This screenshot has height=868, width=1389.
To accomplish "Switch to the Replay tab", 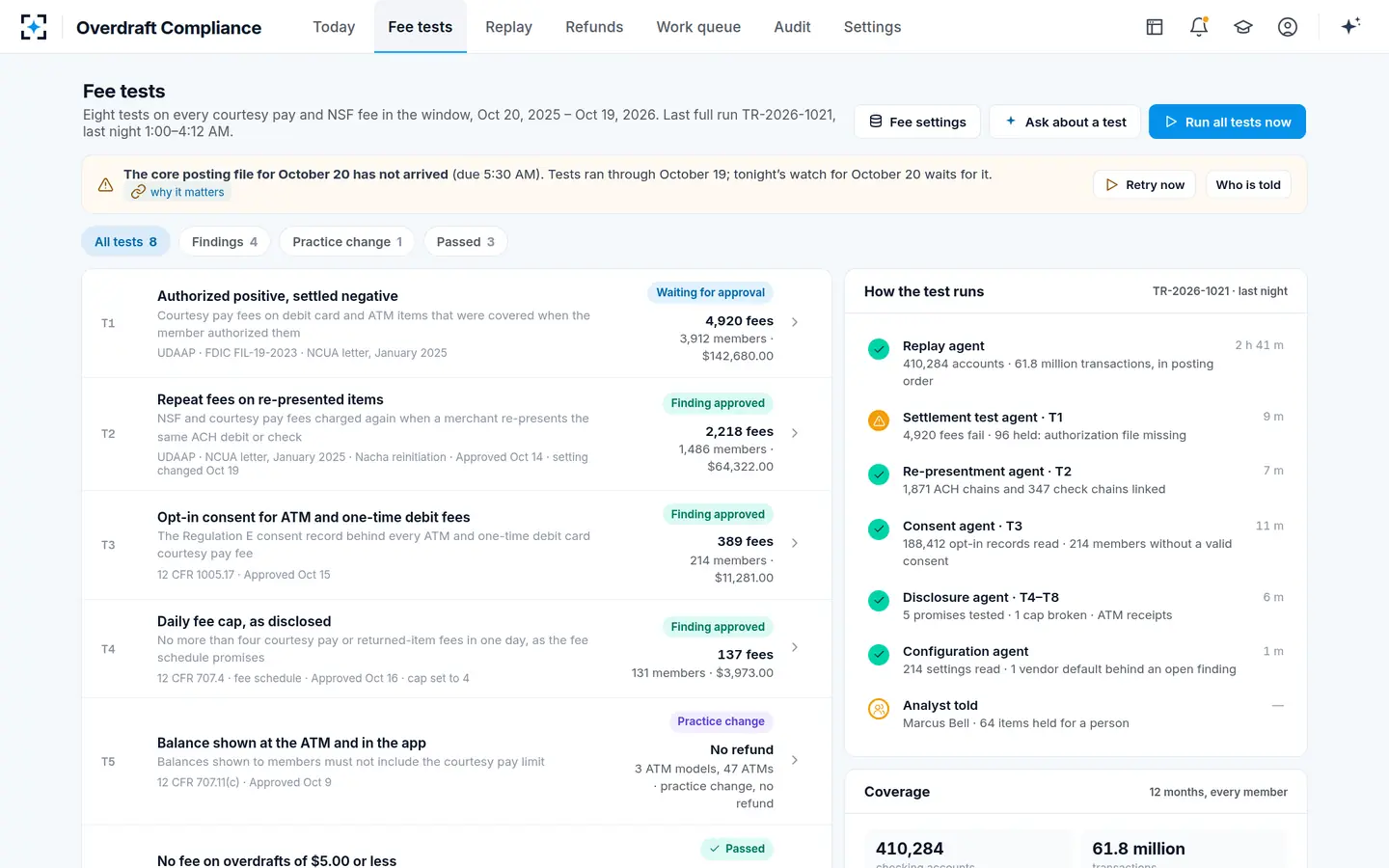I will (x=508, y=27).
